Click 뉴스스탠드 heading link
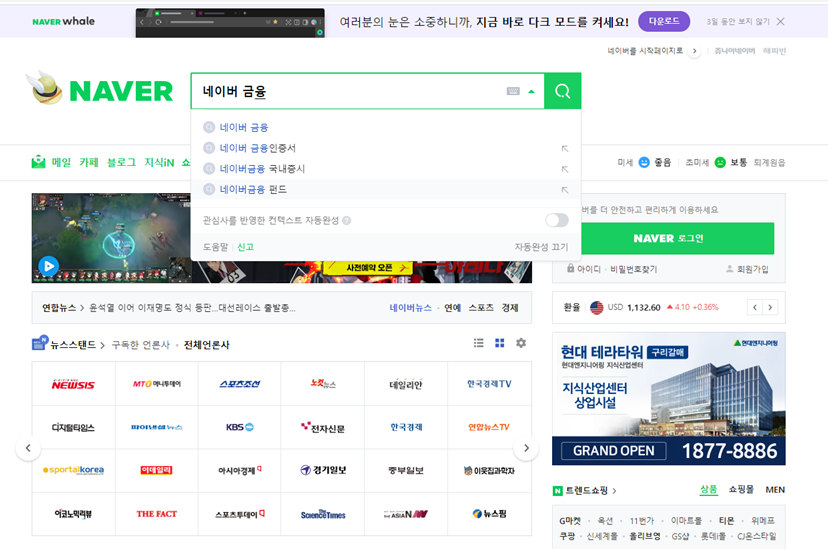 73,345
